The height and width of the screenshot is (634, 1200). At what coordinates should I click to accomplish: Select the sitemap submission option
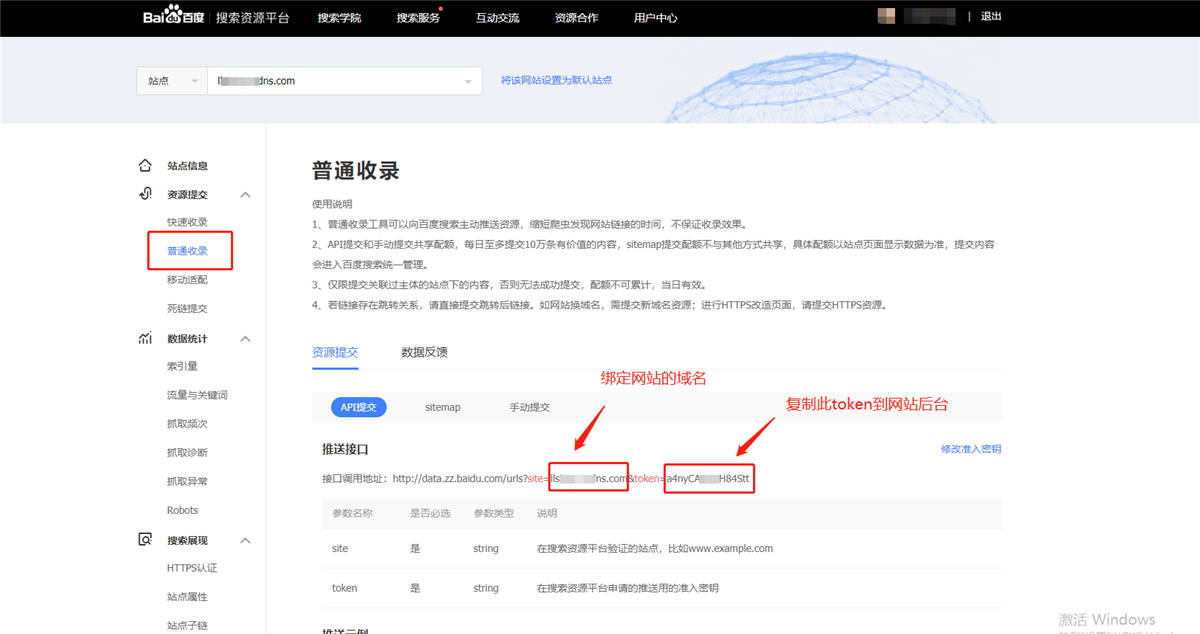click(x=442, y=407)
